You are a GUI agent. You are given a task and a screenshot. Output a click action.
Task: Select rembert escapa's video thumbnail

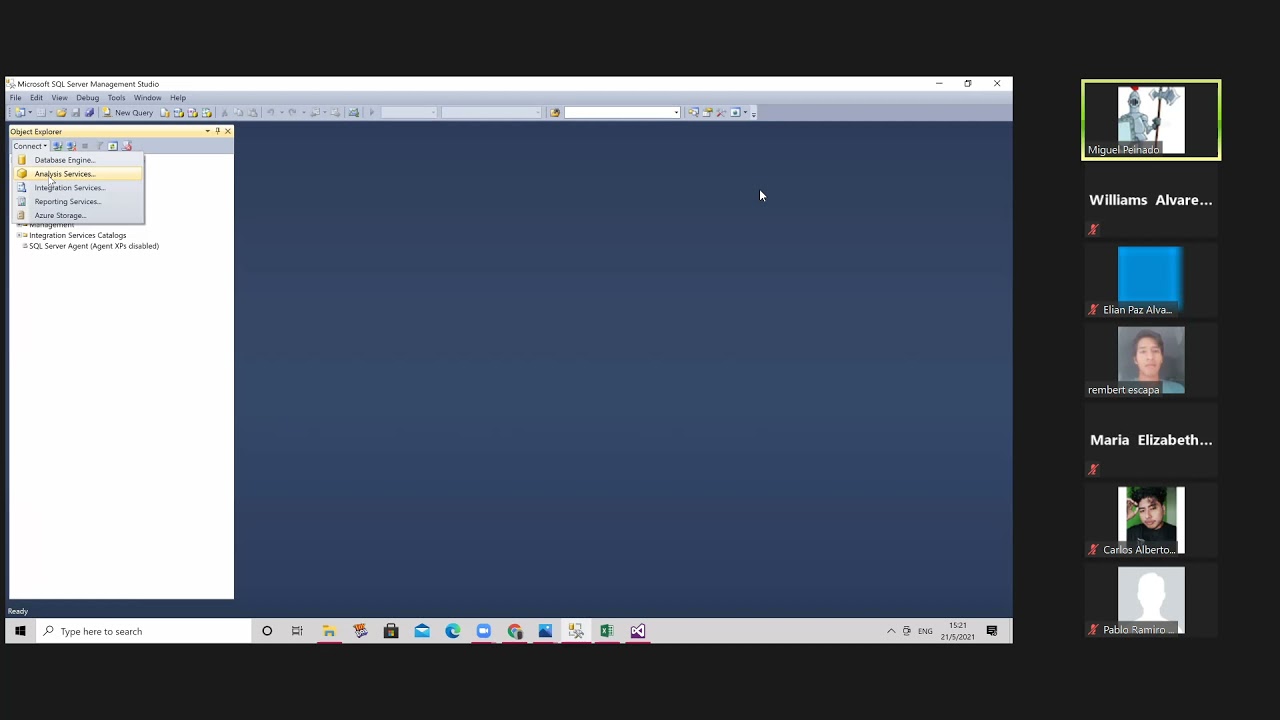(x=1151, y=360)
